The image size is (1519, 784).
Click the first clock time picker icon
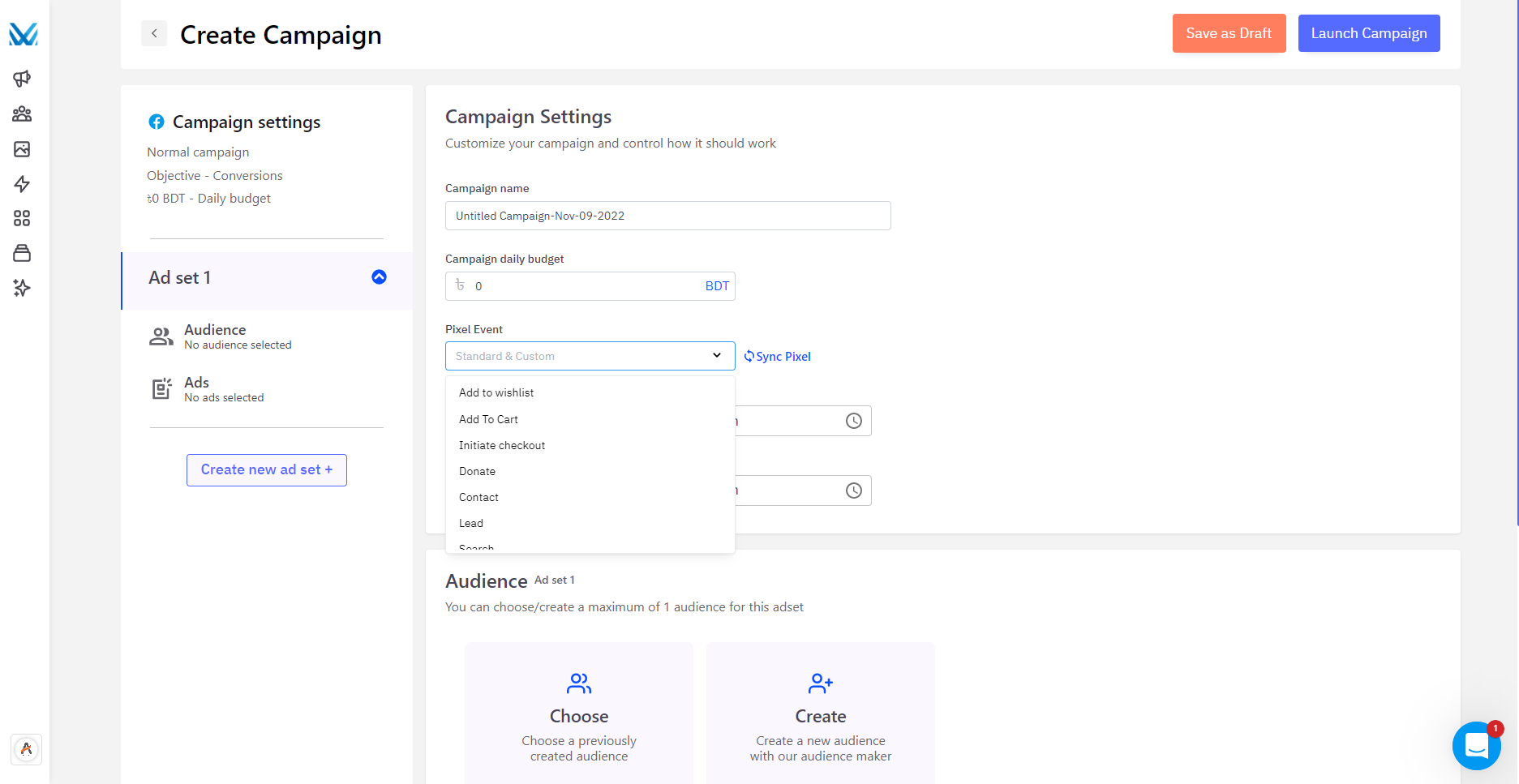click(x=853, y=421)
